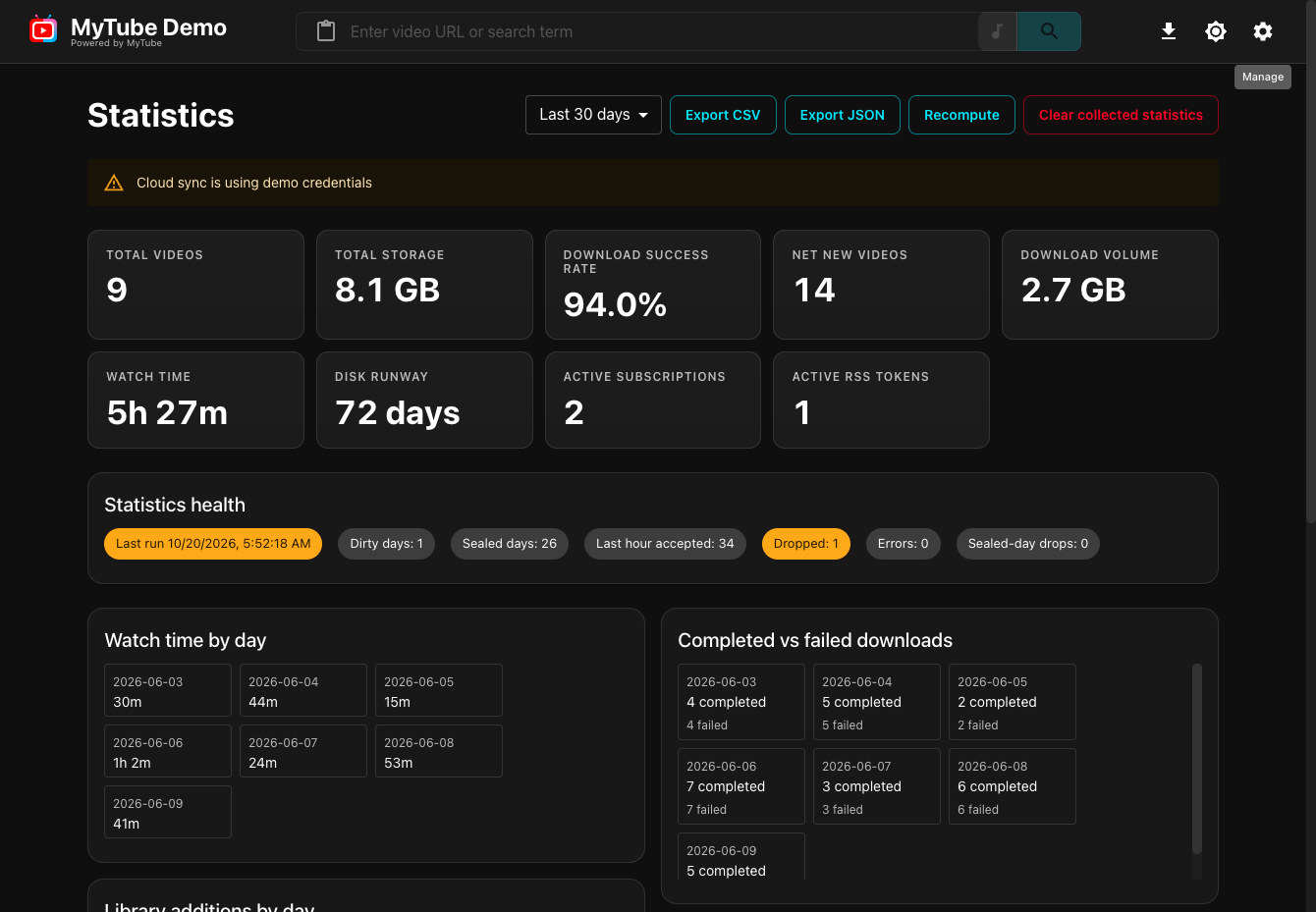This screenshot has width=1316, height=912.
Task: Click the MyTube Demo title text
Action: point(148,27)
